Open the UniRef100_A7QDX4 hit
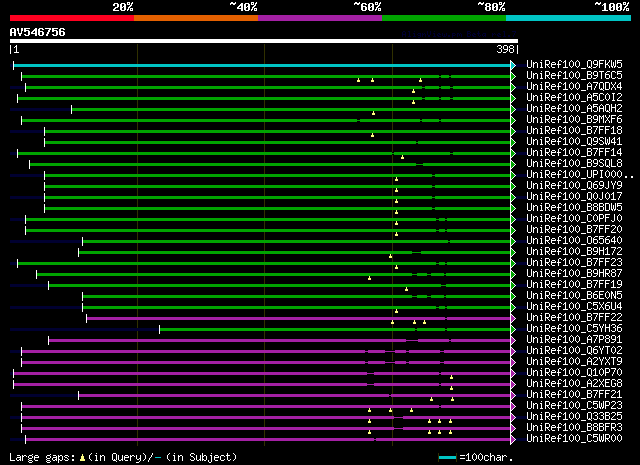640x465 pixels. [574, 86]
